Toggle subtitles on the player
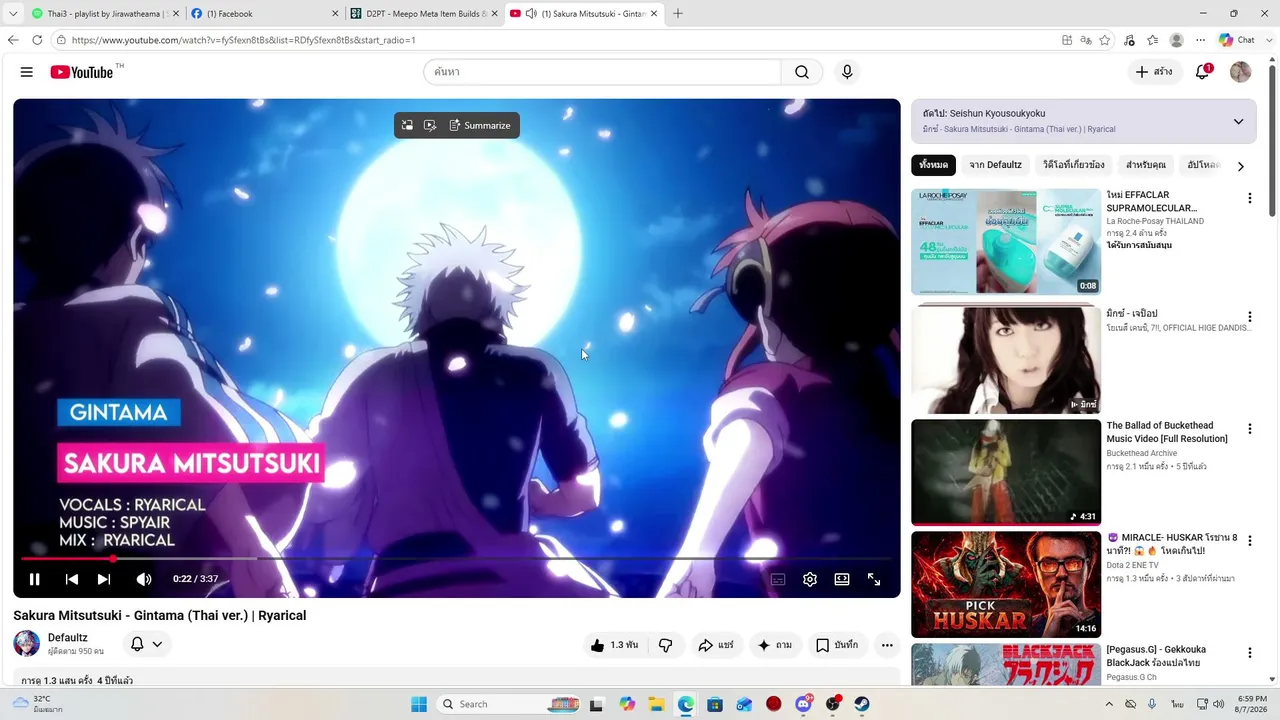 tap(778, 579)
